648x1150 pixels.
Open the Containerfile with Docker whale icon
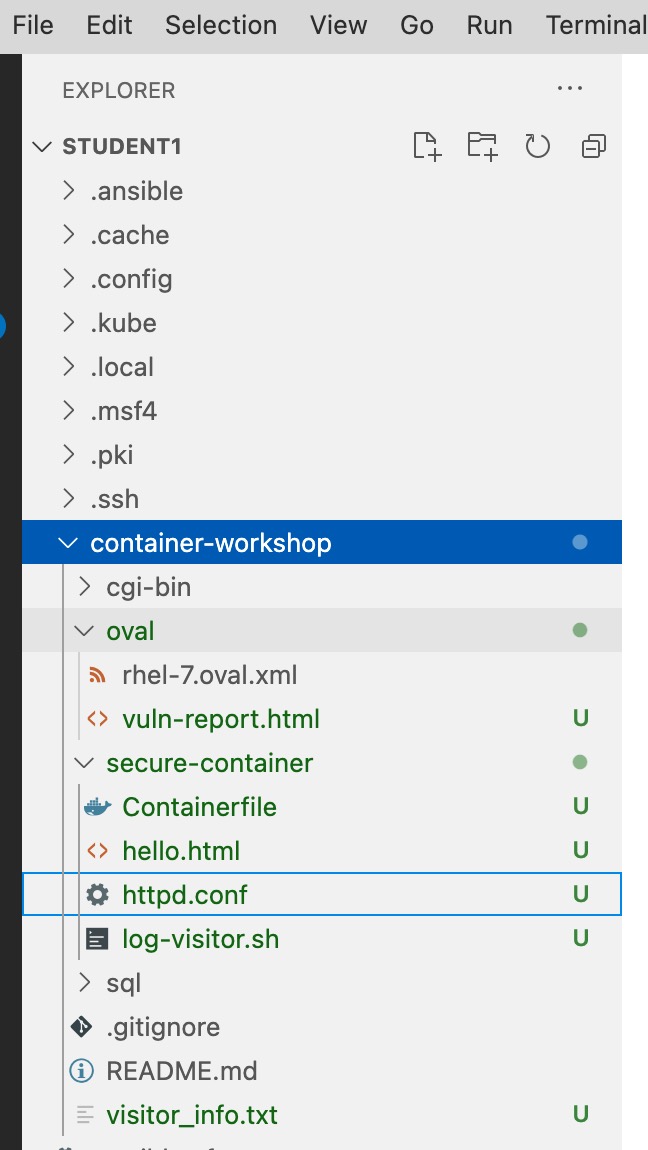pos(199,807)
